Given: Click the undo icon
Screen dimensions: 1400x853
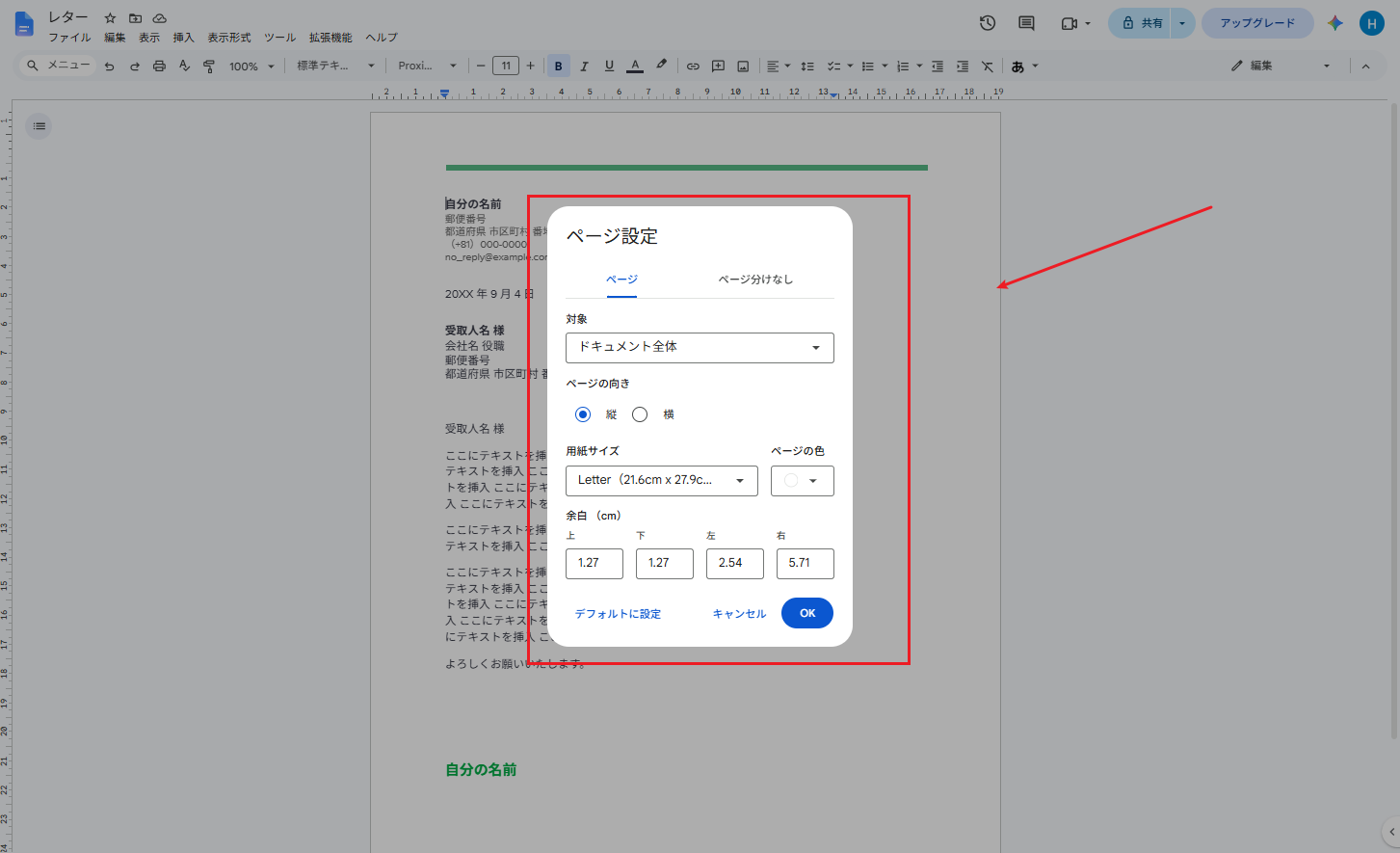Looking at the screenshot, I should pyautogui.click(x=109, y=67).
